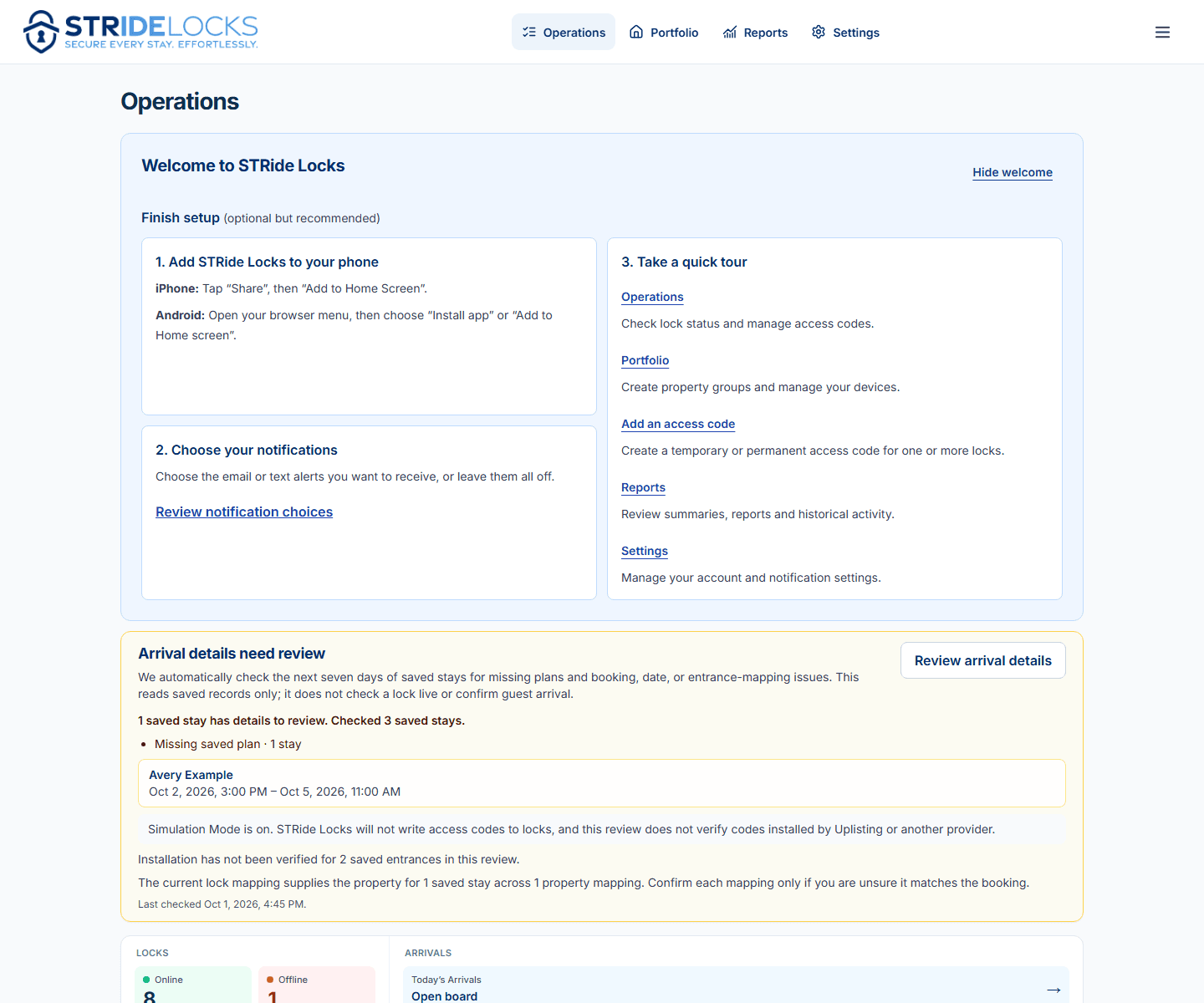1204x1003 pixels.
Task: Click the Hide welcome link
Action: [x=1013, y=172]
